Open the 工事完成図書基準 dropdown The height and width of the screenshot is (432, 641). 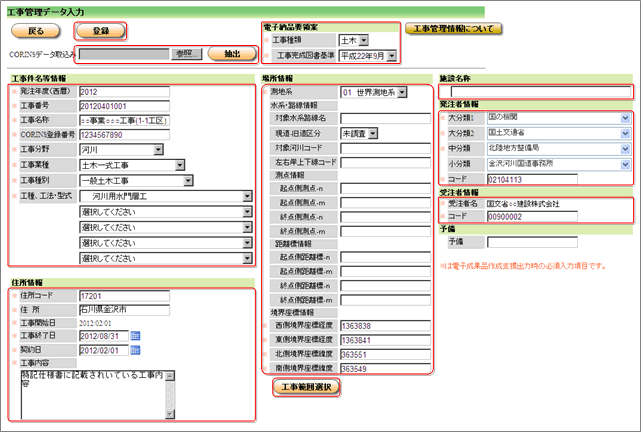pos(368,56)
